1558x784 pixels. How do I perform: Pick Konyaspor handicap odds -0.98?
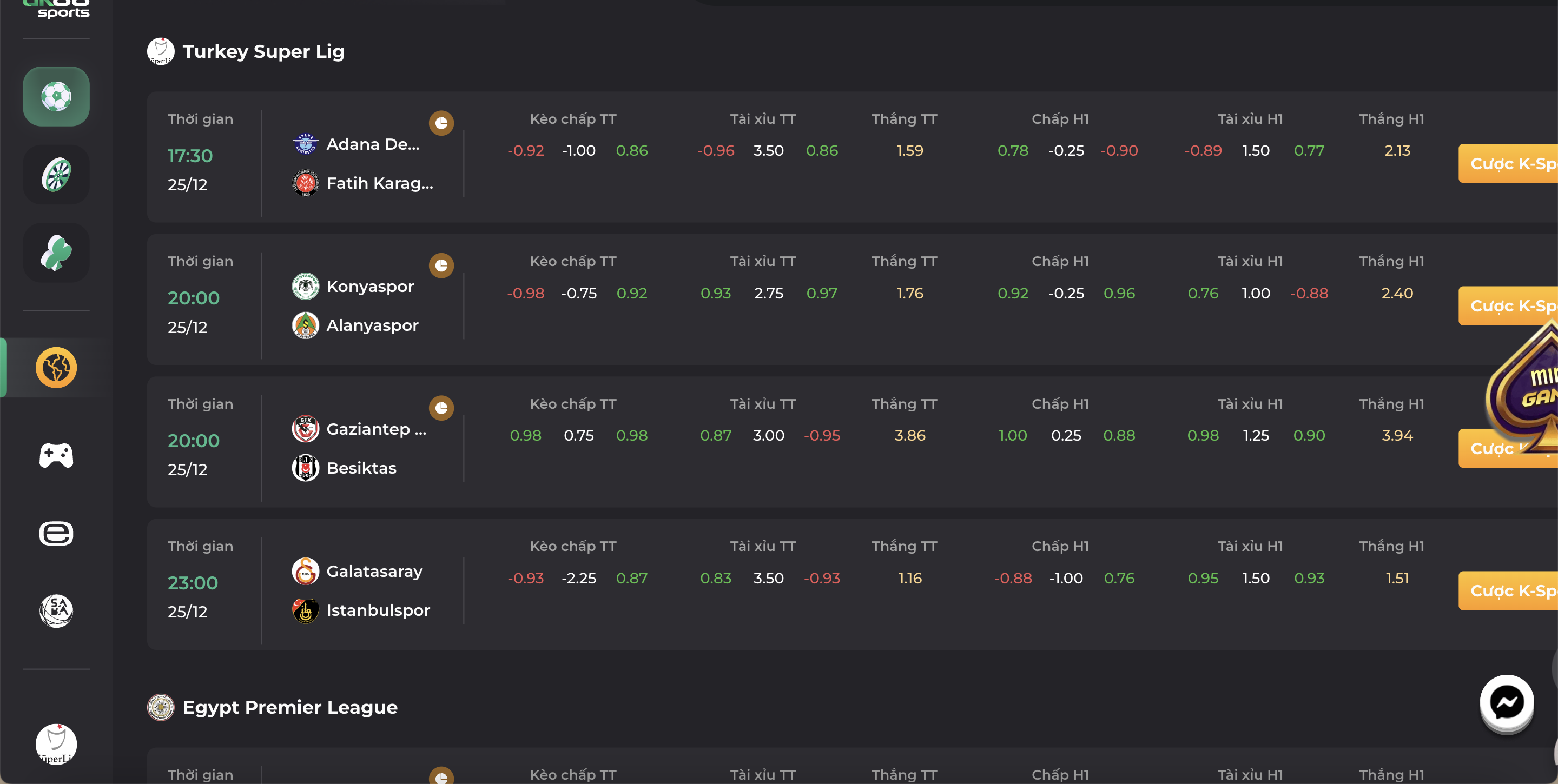(526, 293)
